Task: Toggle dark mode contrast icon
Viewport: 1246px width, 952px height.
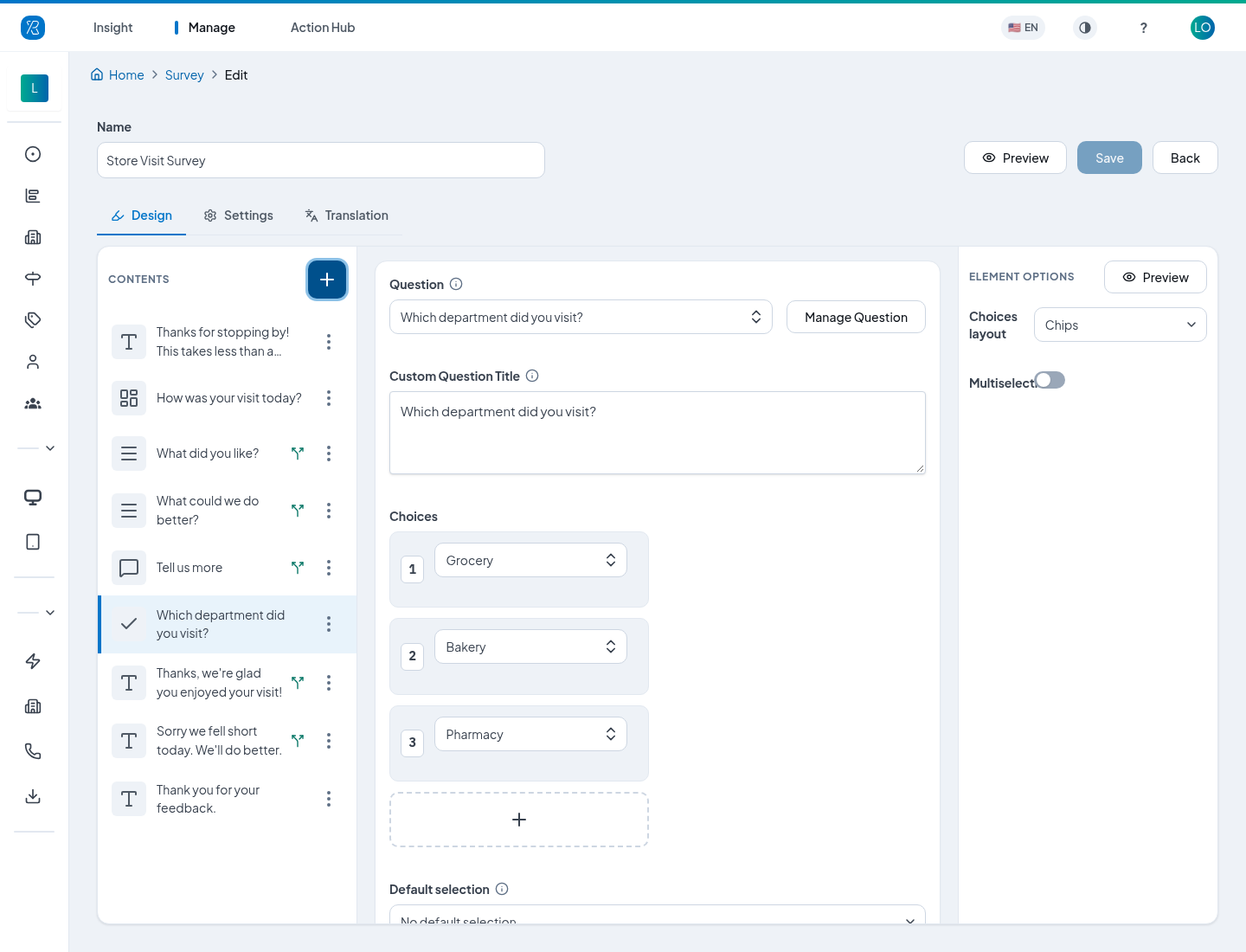Action: [x=1085, y=28]
